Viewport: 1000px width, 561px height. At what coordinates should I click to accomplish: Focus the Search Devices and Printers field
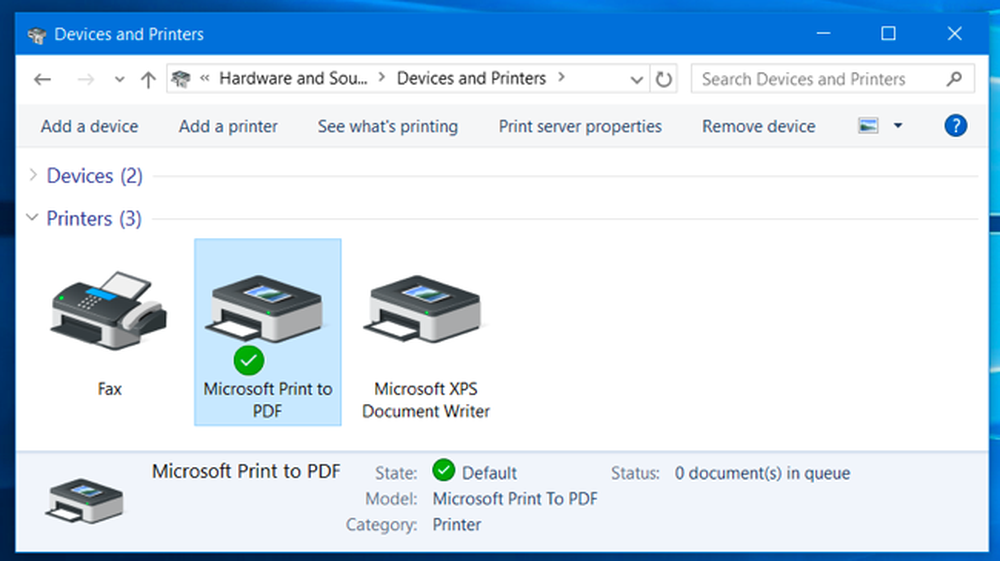(832, 79)
